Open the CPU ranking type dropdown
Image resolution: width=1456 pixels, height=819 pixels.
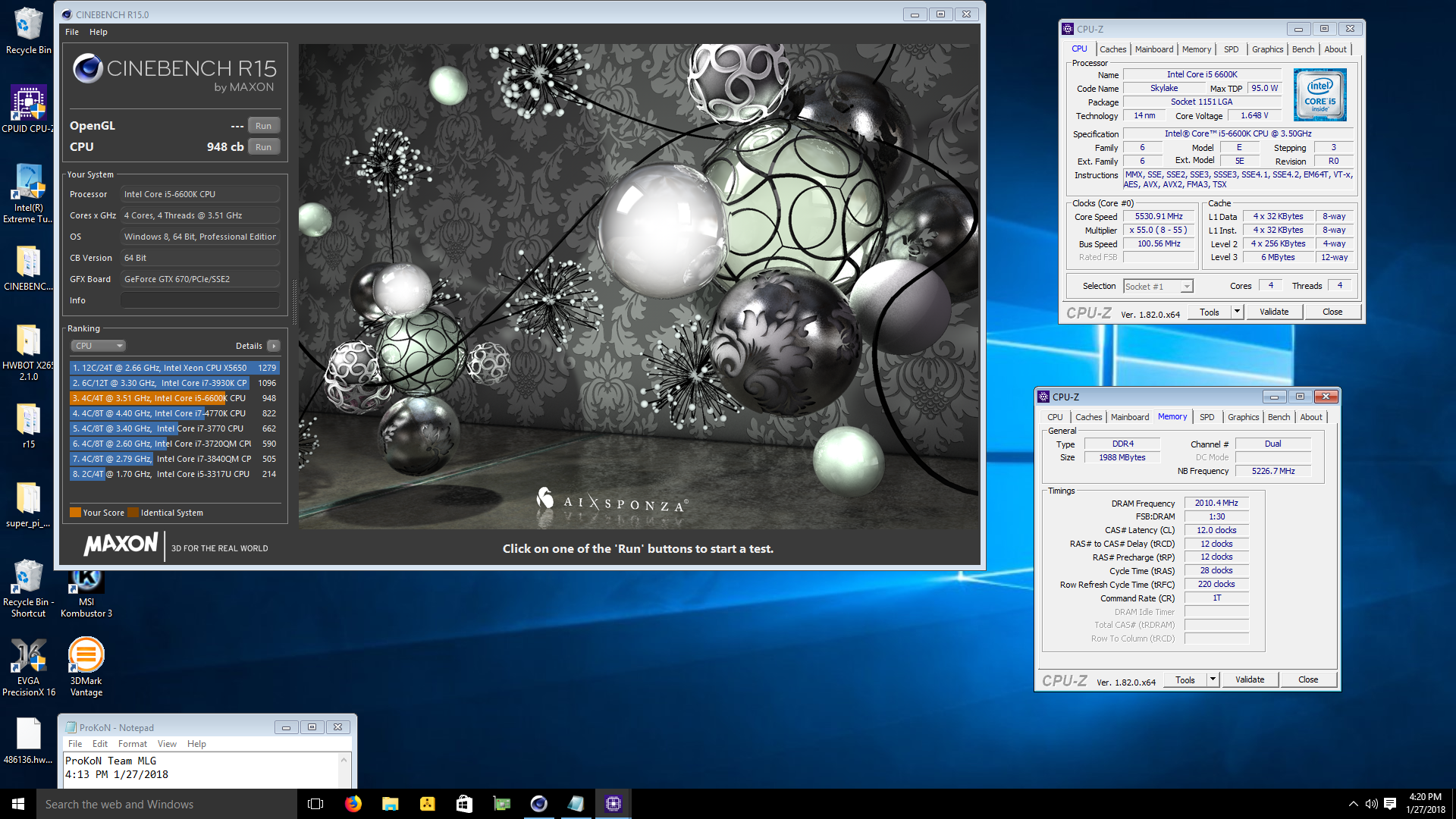tap(98, 346)
